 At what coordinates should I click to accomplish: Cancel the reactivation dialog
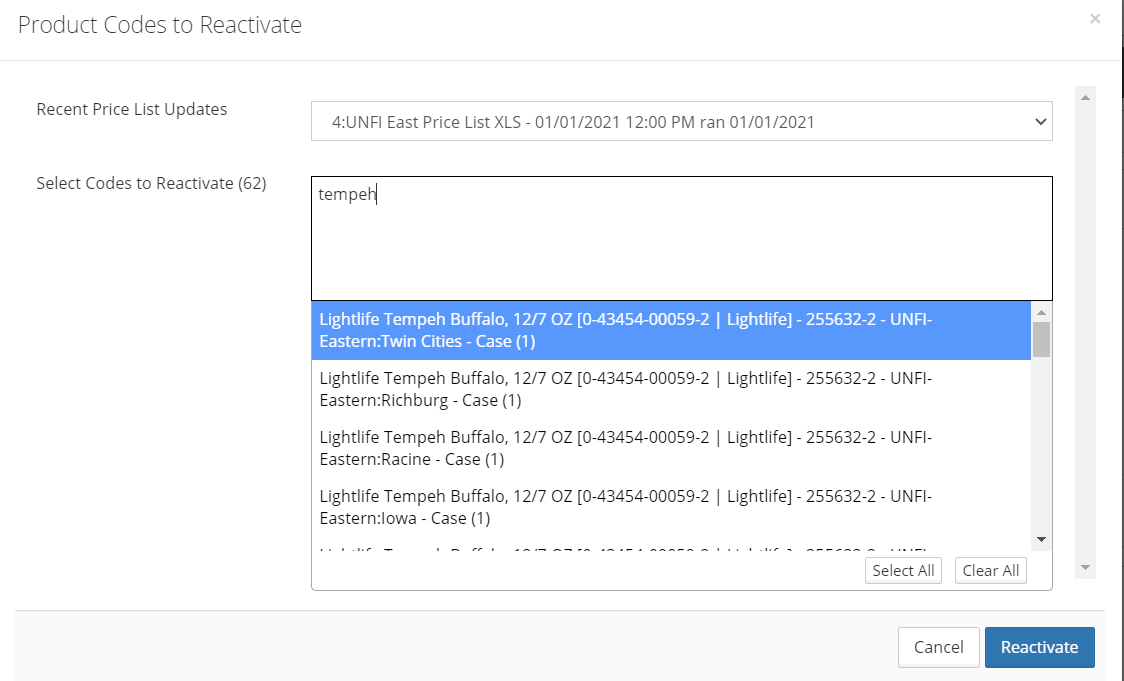tap(938, 647)
